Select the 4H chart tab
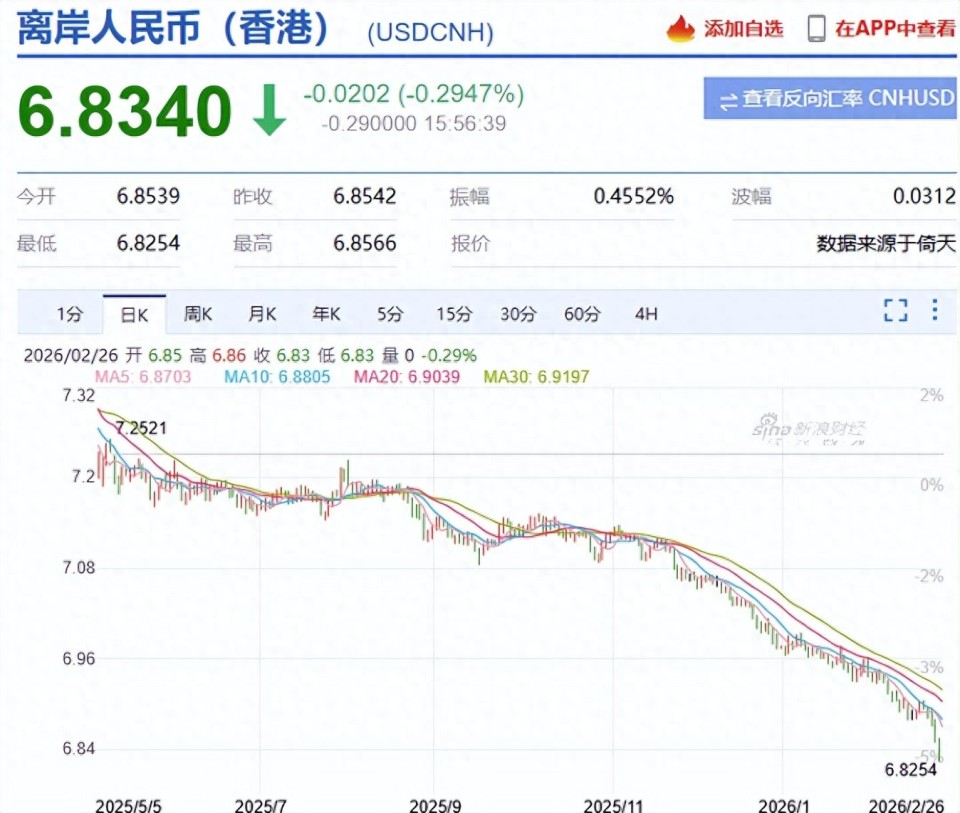 (x=646, y=313)
